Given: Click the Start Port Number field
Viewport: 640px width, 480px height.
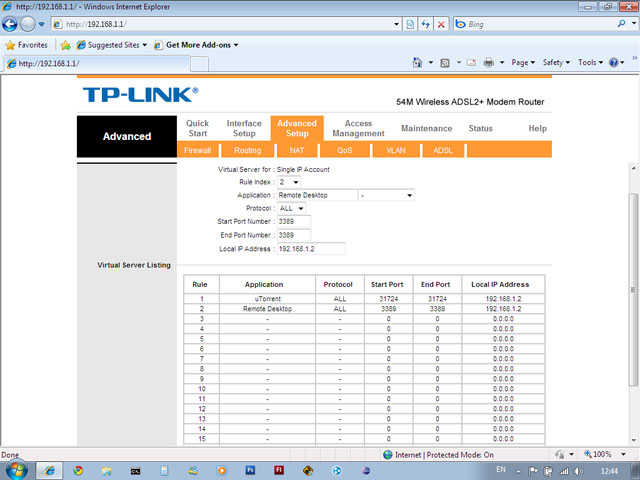Looking at the screenshot, I should coord(294,221).
